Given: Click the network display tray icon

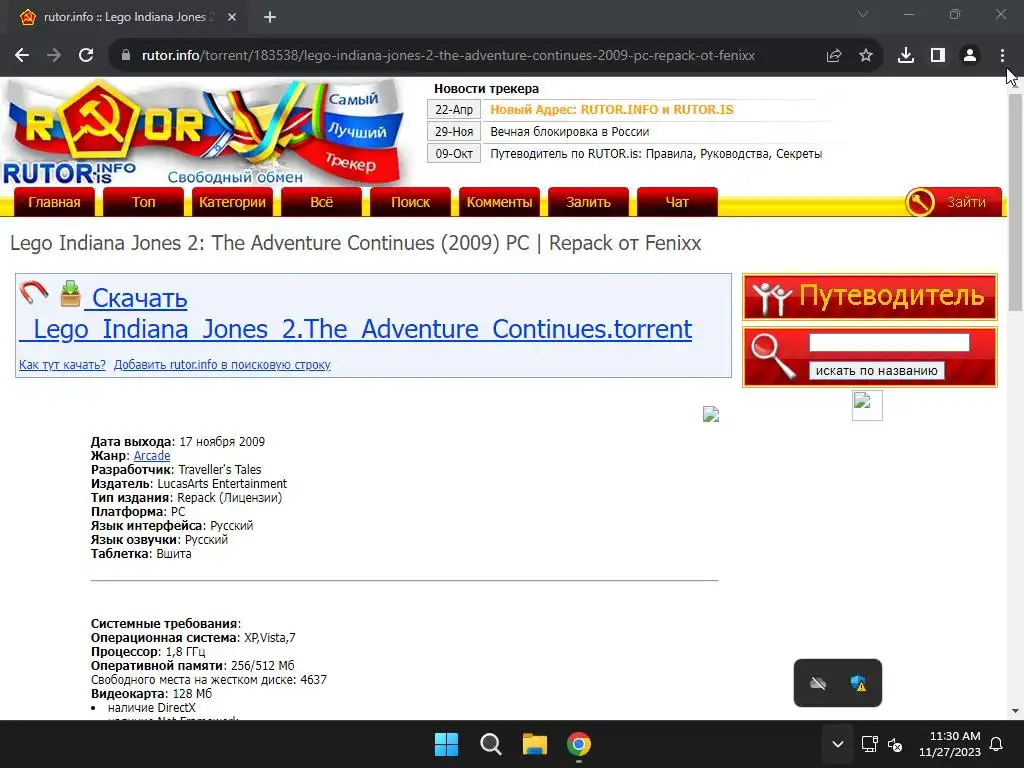Looking at the screenshot, I should pos(870,744).
